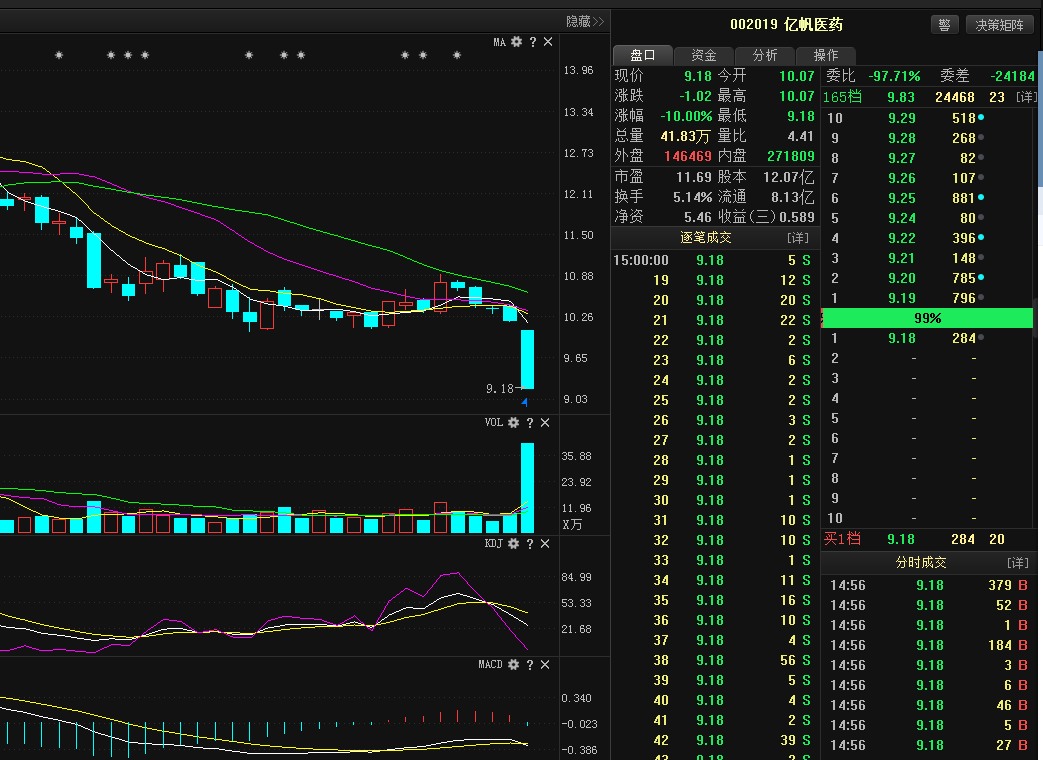Switch to the 盘口 tab

coord(643,55)
